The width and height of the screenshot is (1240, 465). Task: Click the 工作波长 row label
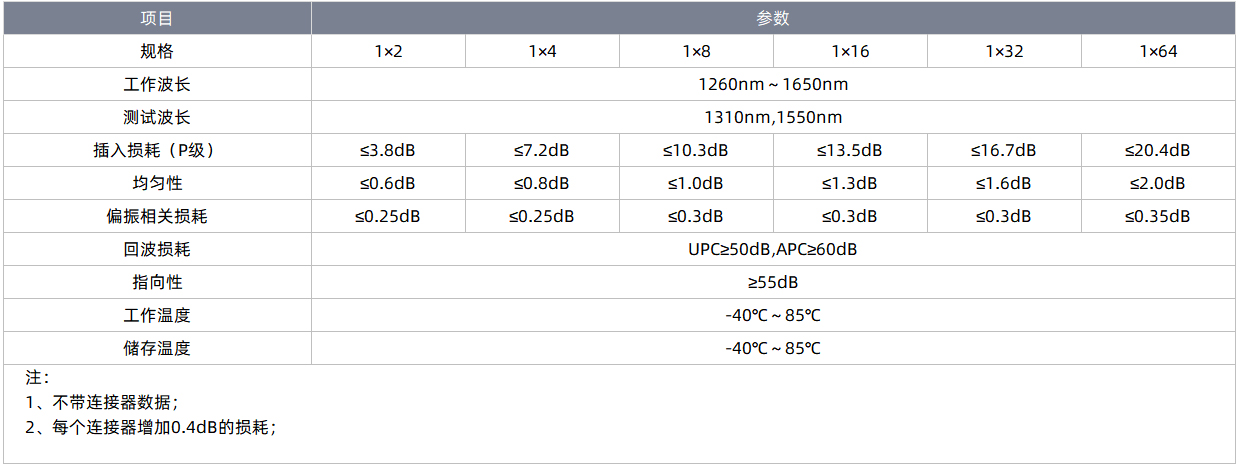tap(157, 84)
